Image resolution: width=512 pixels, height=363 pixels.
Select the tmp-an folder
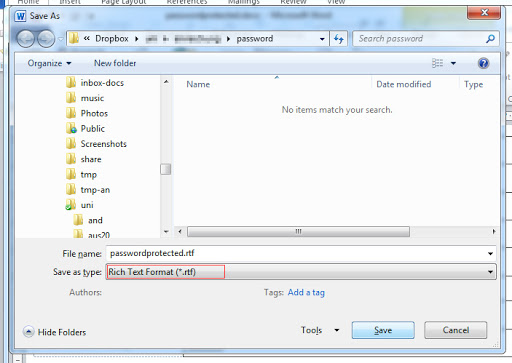[95, 190]
